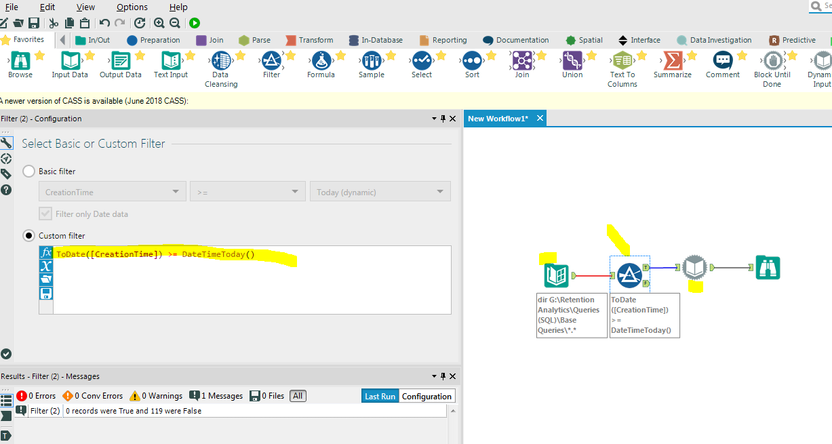The height and width of the screenshot is (444, 832).
Task: Open the Help question mark icon in configuration sidebar
Action: coord(6,189)
